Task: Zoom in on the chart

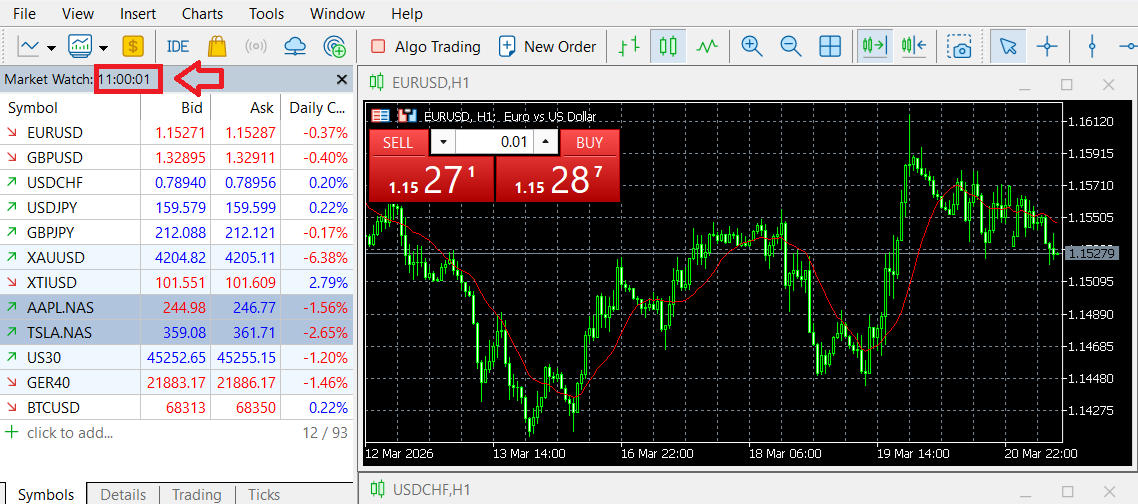Action: pos(751,46)
